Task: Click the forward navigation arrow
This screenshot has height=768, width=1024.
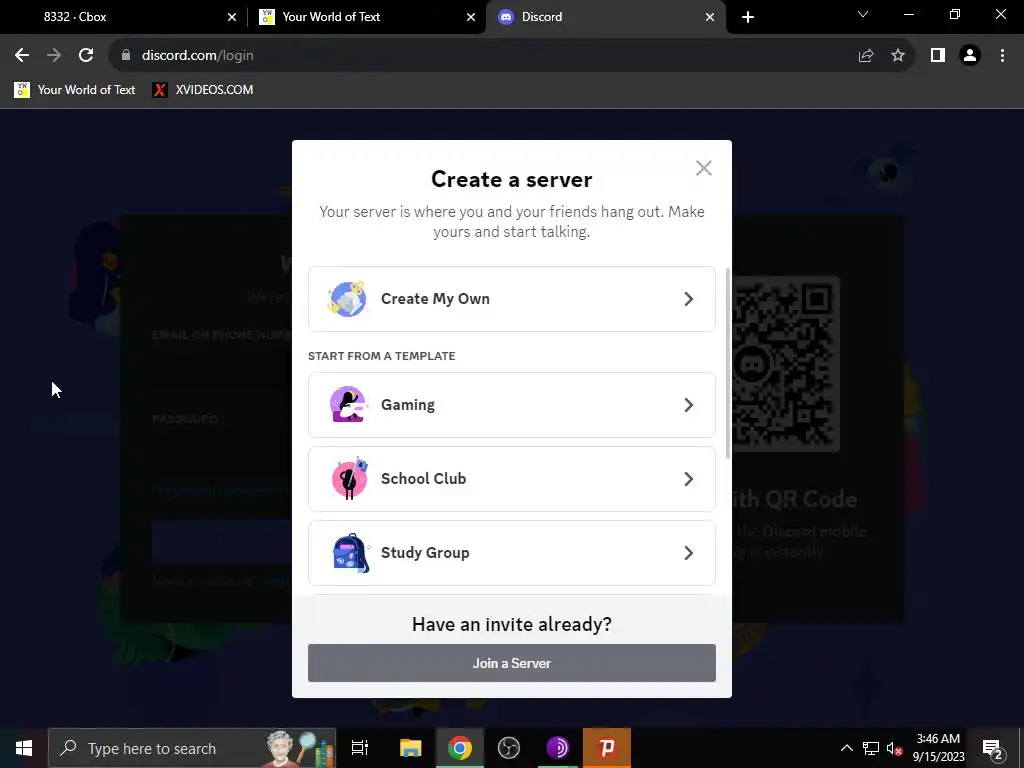Action: click(x=54, y=56)
